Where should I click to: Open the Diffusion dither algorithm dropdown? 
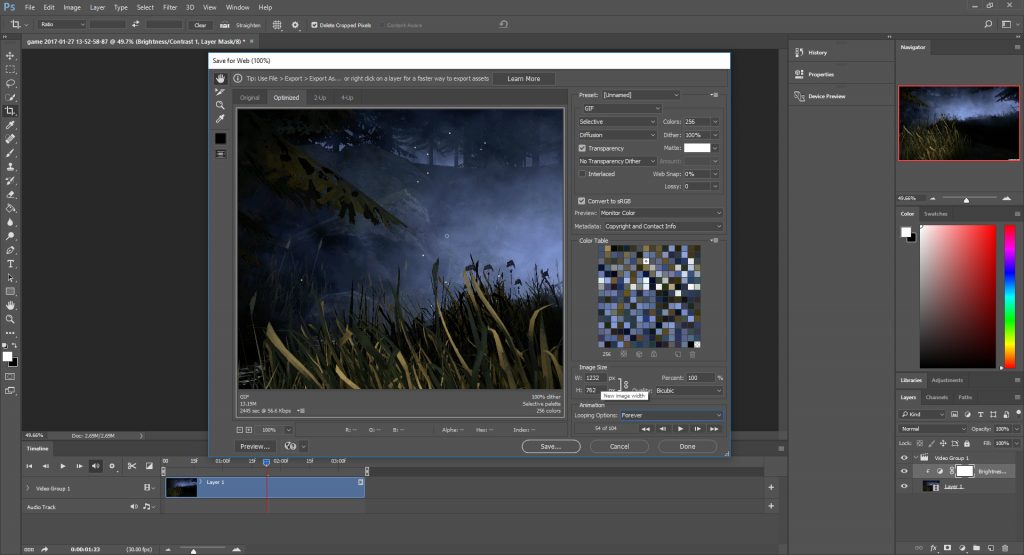click(617, 135)
